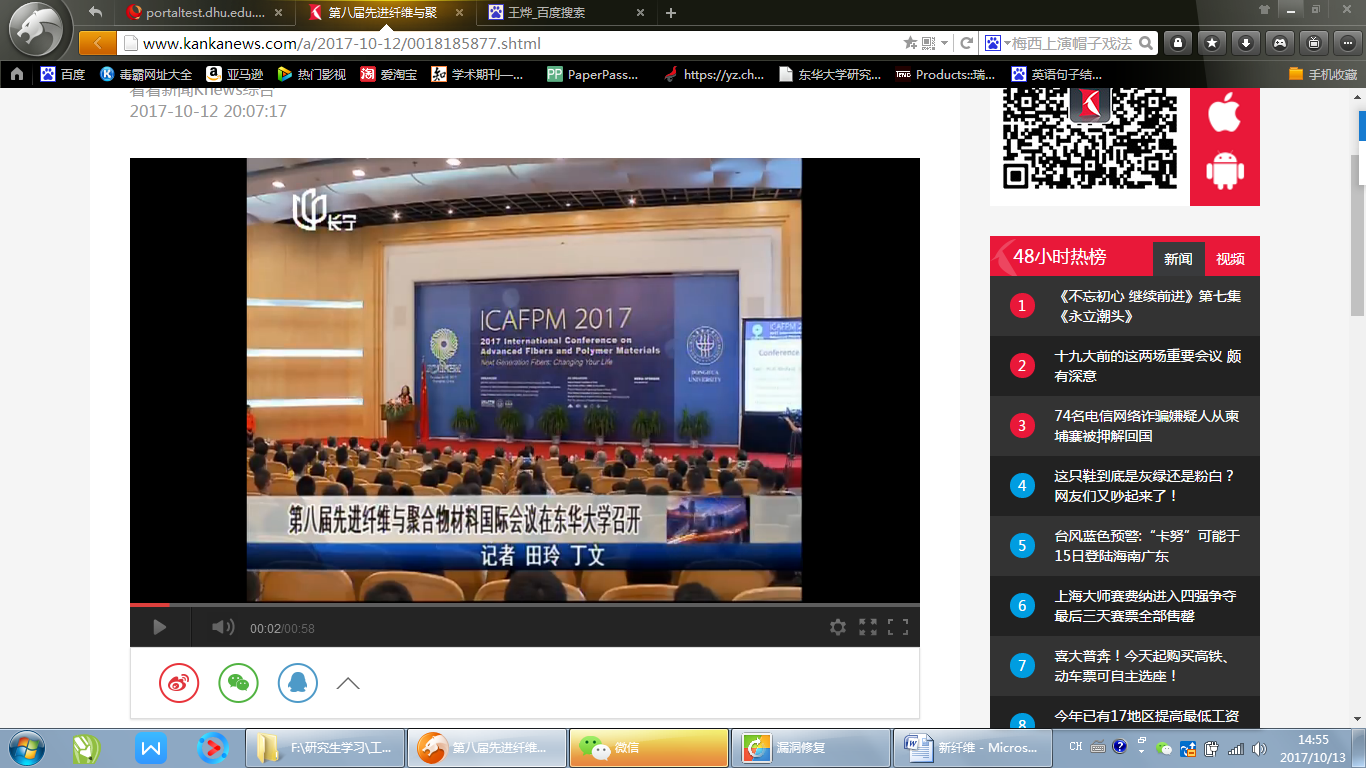This screenshot has width=1366, height=768.
Task: Mute the video using the speaker icon
Action: pos(222,627)
